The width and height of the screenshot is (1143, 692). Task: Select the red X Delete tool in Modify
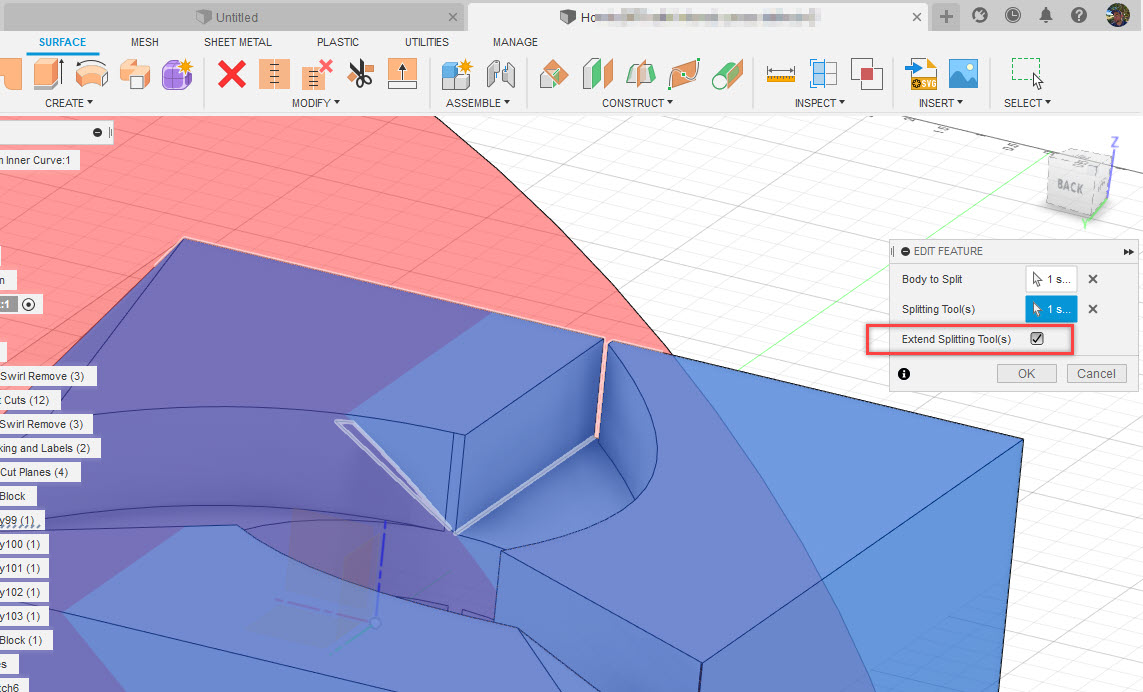231,75
